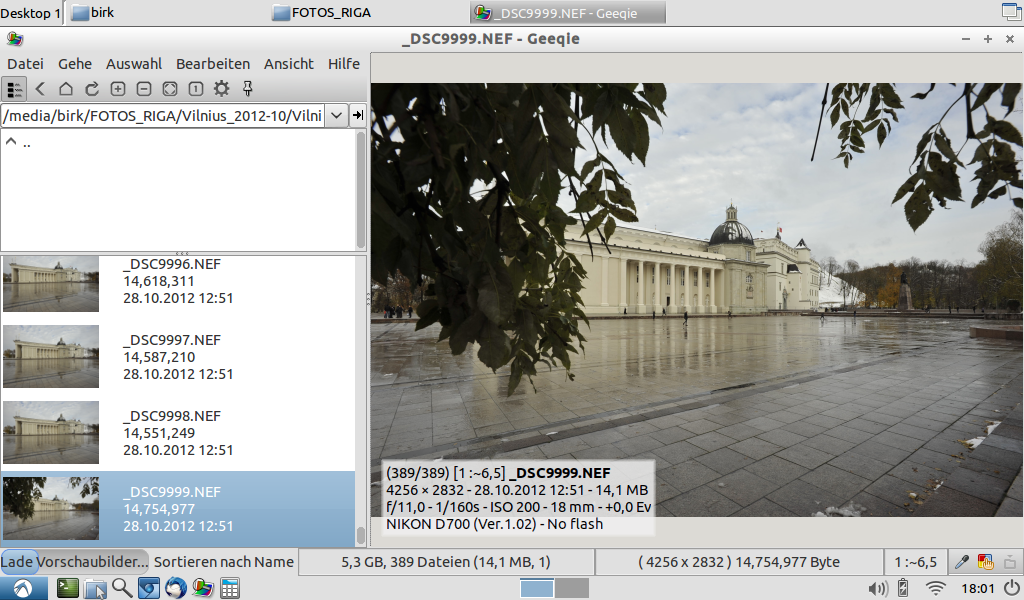The height and width of the screenshot is (600, 1024).
Task: Open volume control in system tray
Action: [x=877, y=589]
